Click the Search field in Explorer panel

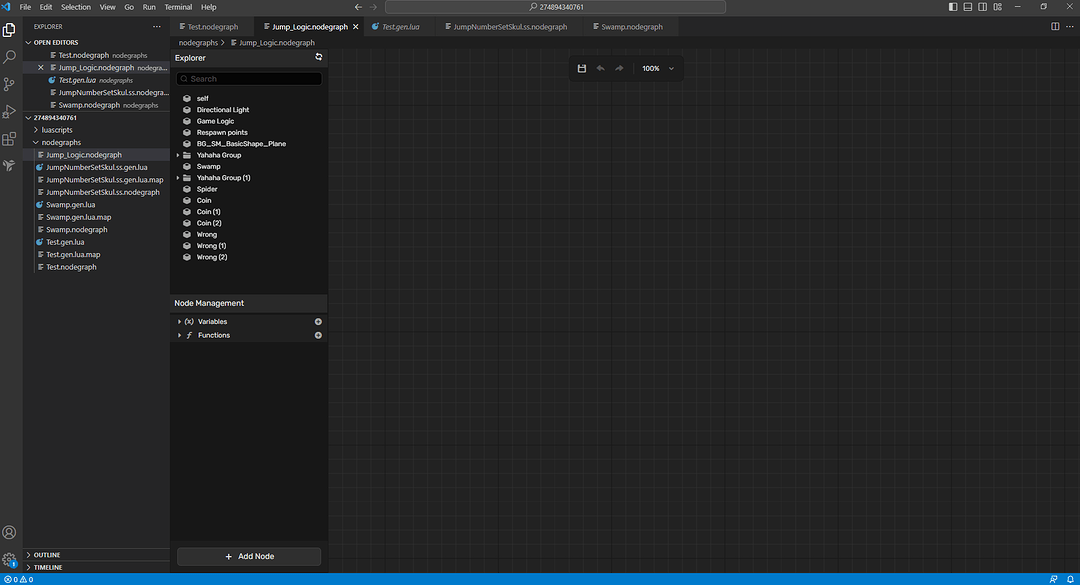[x=249, y=79]
